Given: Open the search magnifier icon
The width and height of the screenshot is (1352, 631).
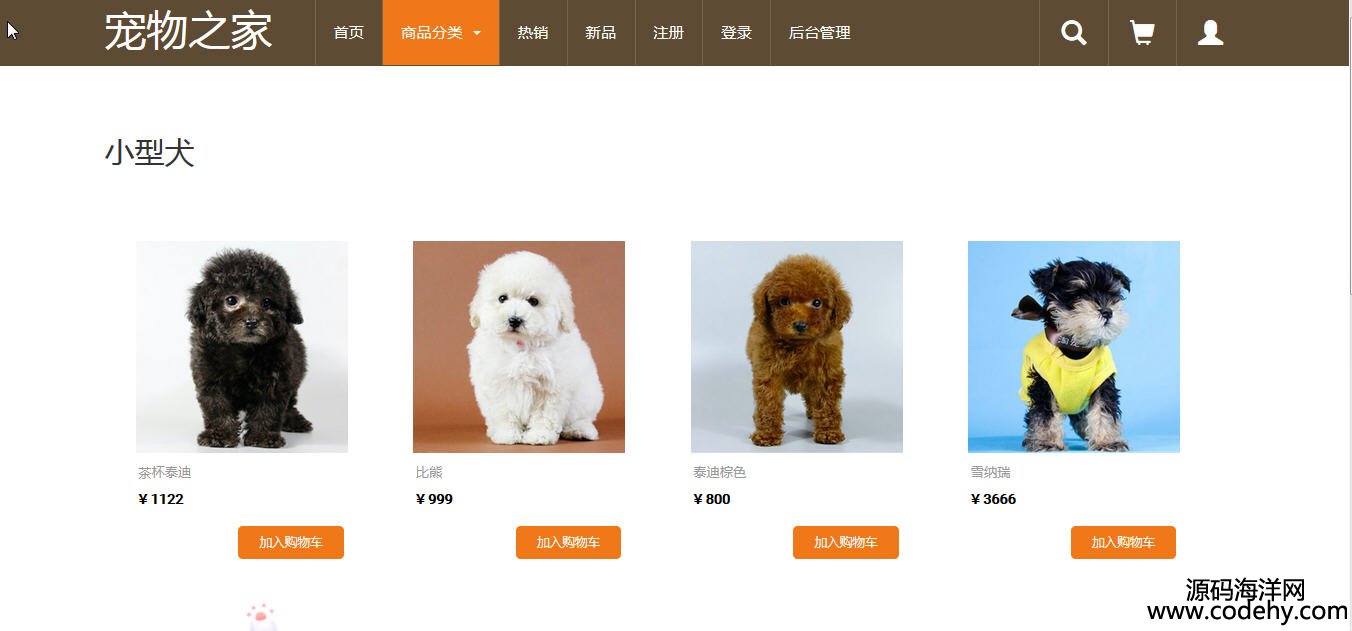Looking at the screenshot, I should click(x=1074, y=33).
